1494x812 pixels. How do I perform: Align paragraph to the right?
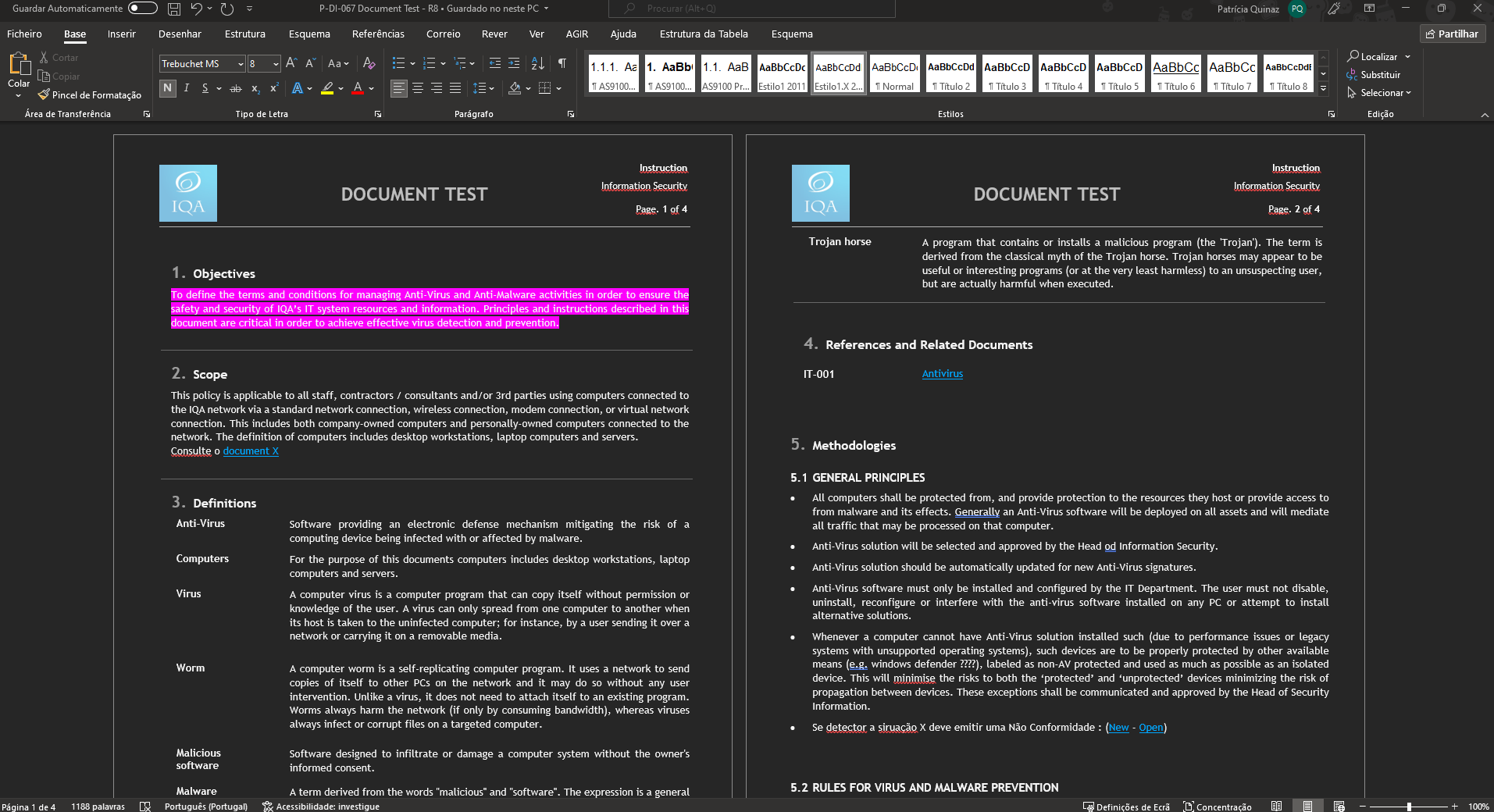click(437, 88)
